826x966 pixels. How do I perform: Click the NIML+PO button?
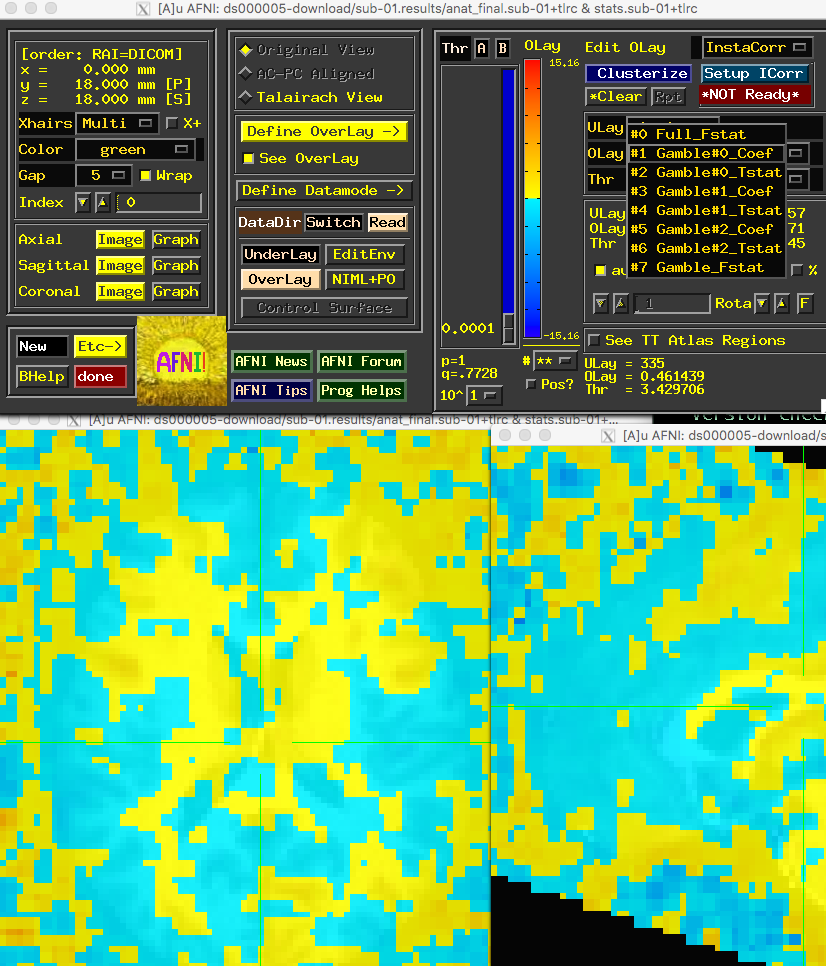(x=365, y=279)
